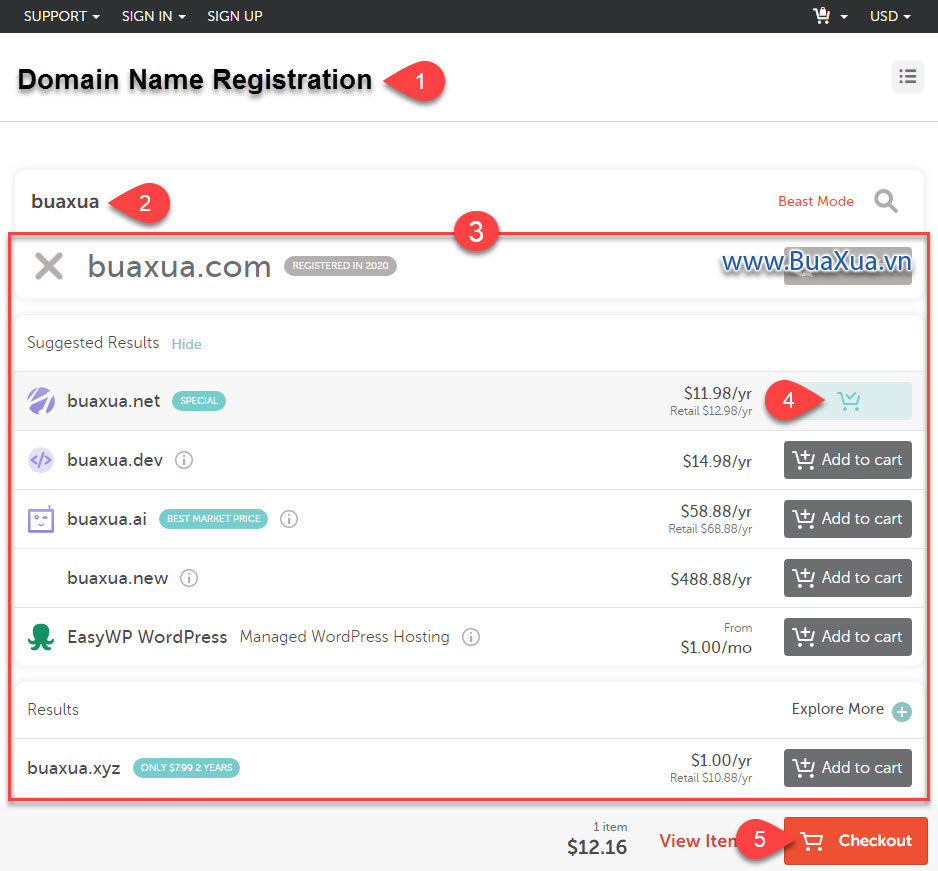Click the buaxua.net domain name

tap(114, 401)
